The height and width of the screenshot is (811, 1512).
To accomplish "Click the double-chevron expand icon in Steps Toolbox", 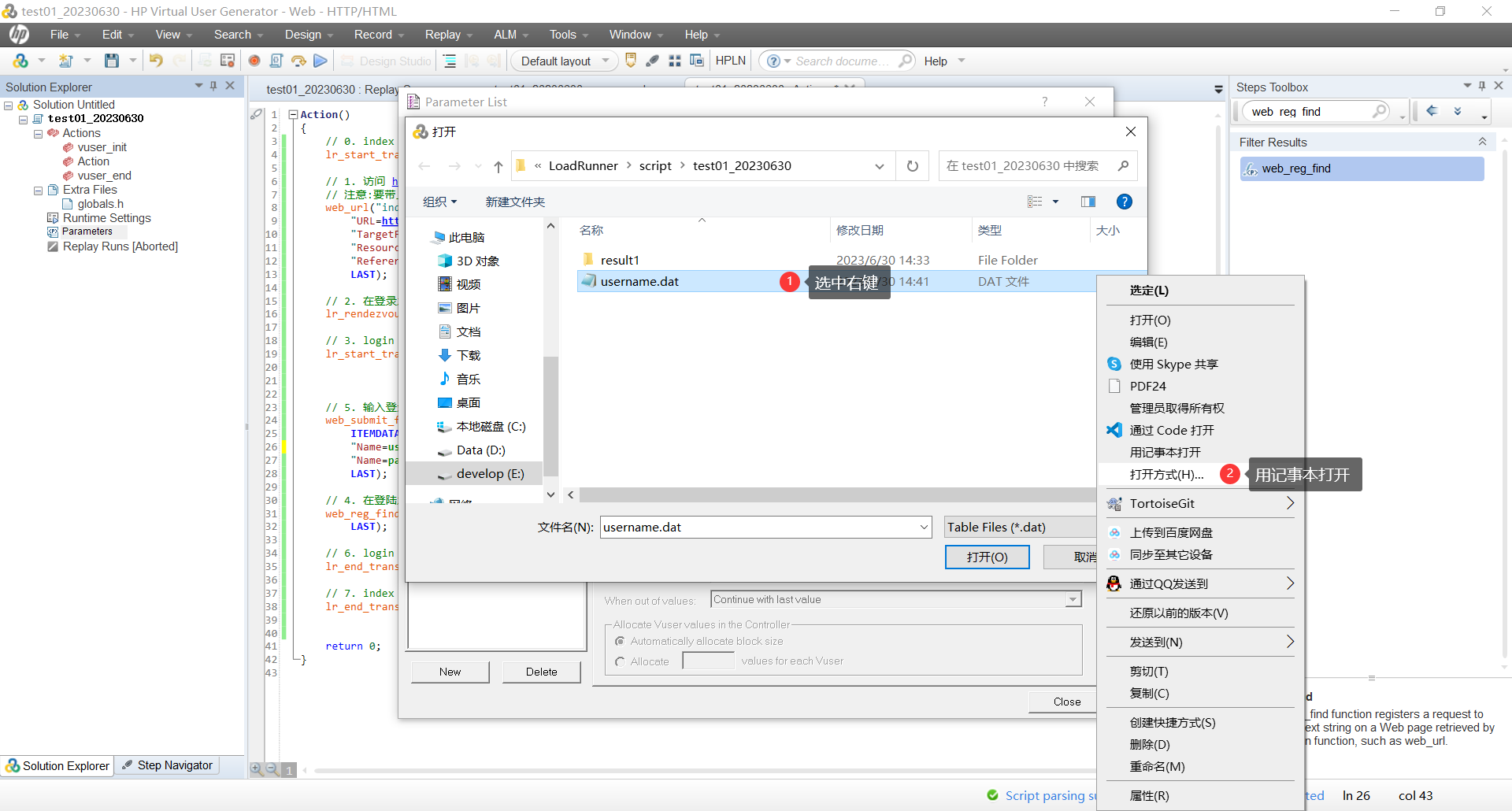I will (x=1458, y=111).
